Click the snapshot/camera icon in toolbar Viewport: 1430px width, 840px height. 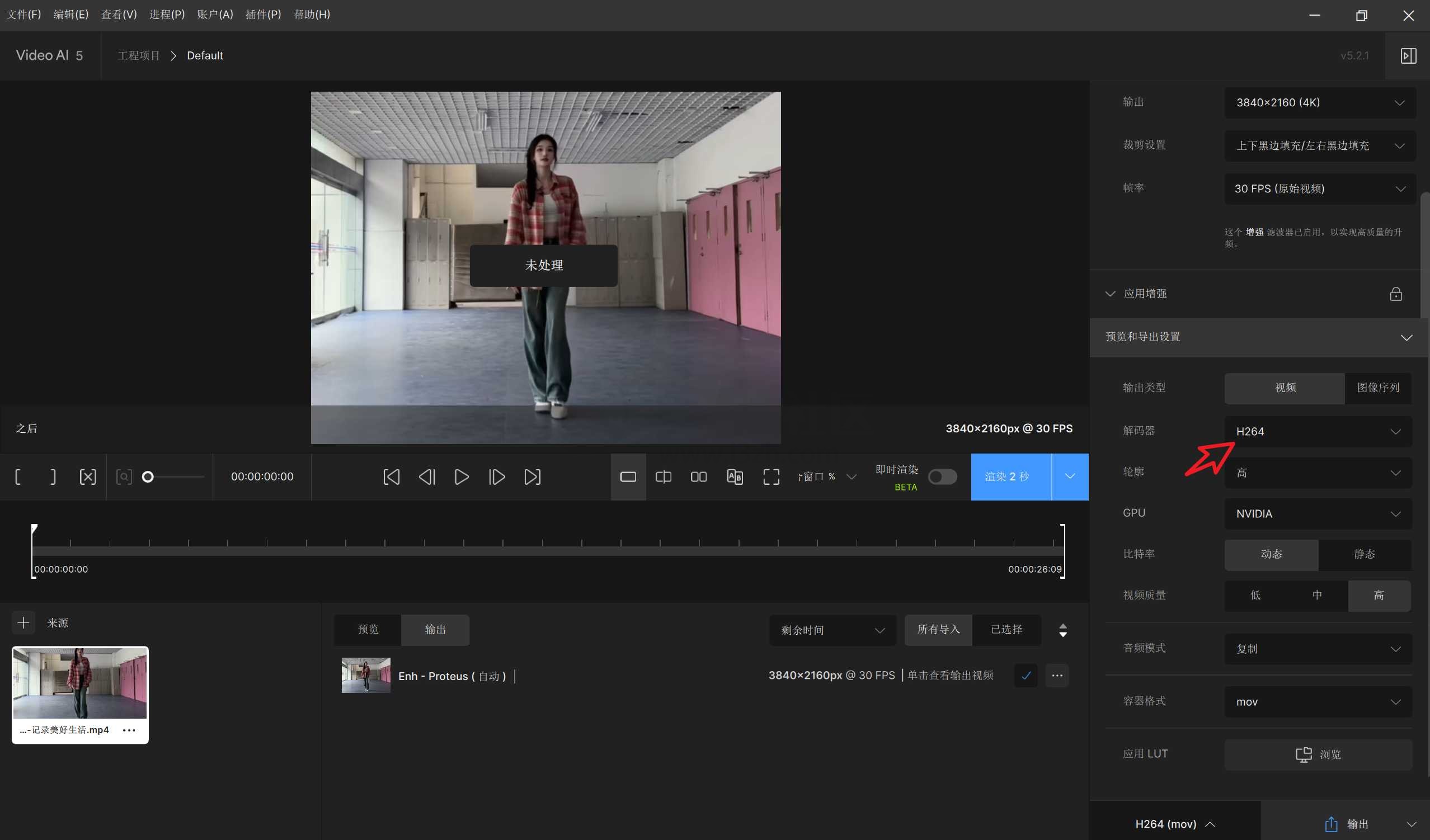(x=123, y=477)
